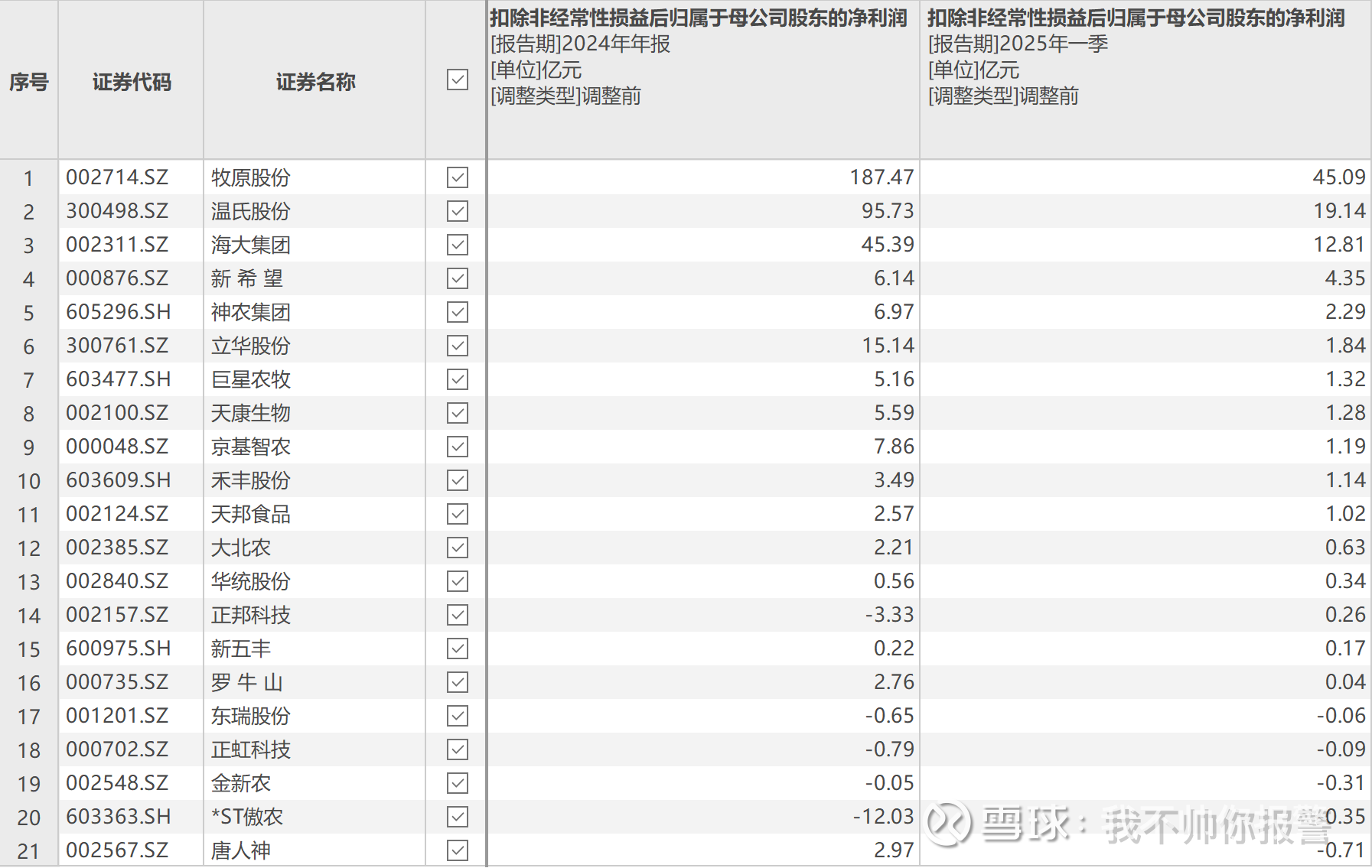Select stock code 002100.SZ

[x=117, y=413]
